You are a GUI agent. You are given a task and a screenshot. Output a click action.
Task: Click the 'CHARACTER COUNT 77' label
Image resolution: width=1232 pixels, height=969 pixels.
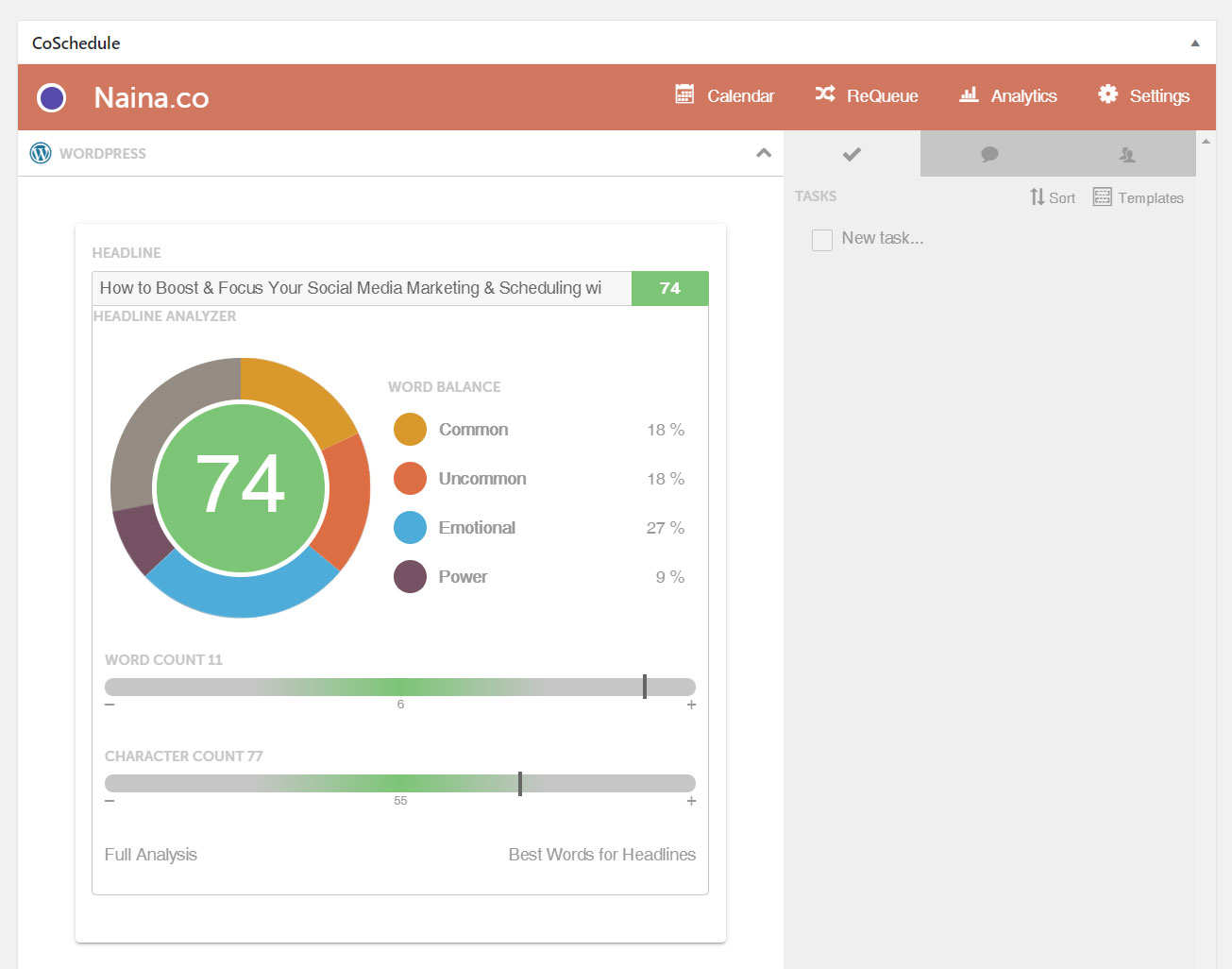[x=184, y=756]
